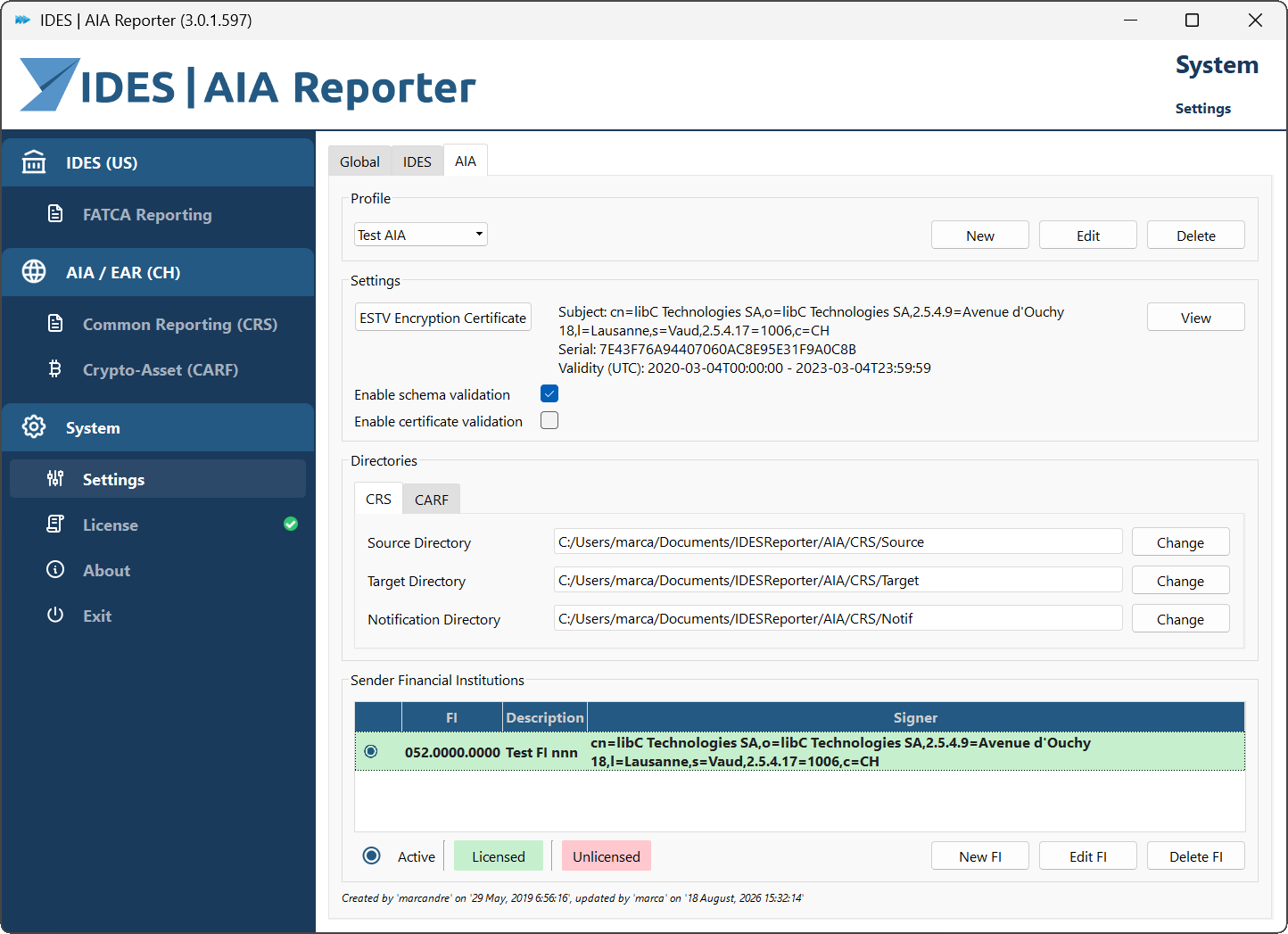Click the FATCA Reporting document icon
Viewport: 1288px width, 934px height.
55,214
